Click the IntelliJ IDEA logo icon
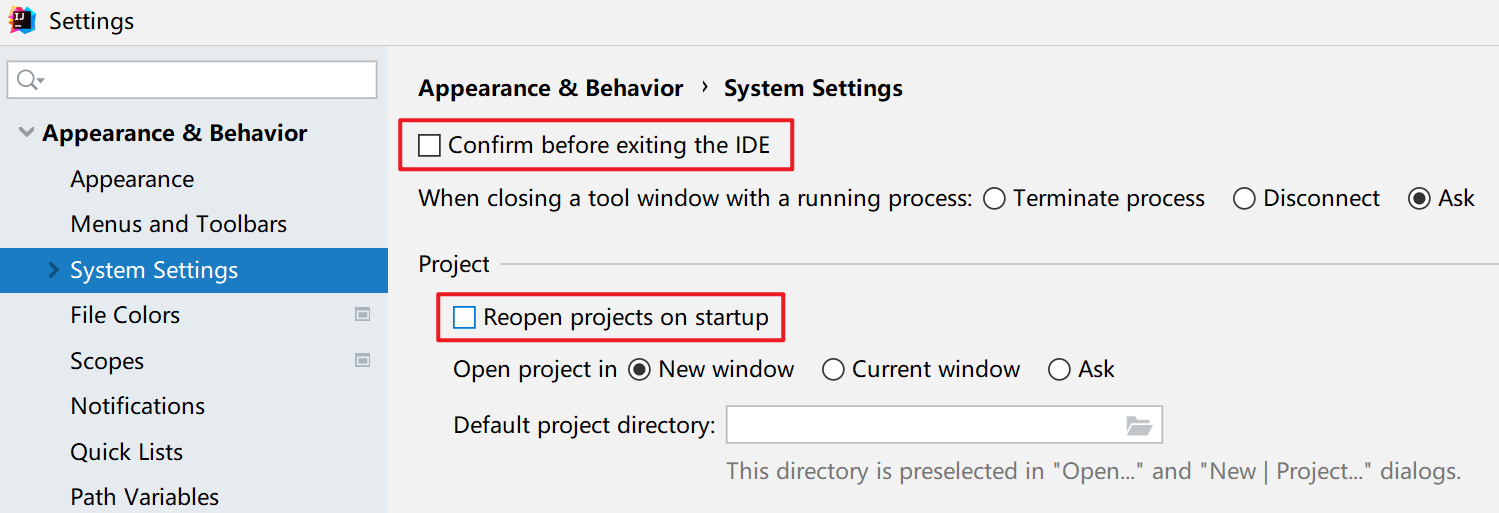 point(22,21)
